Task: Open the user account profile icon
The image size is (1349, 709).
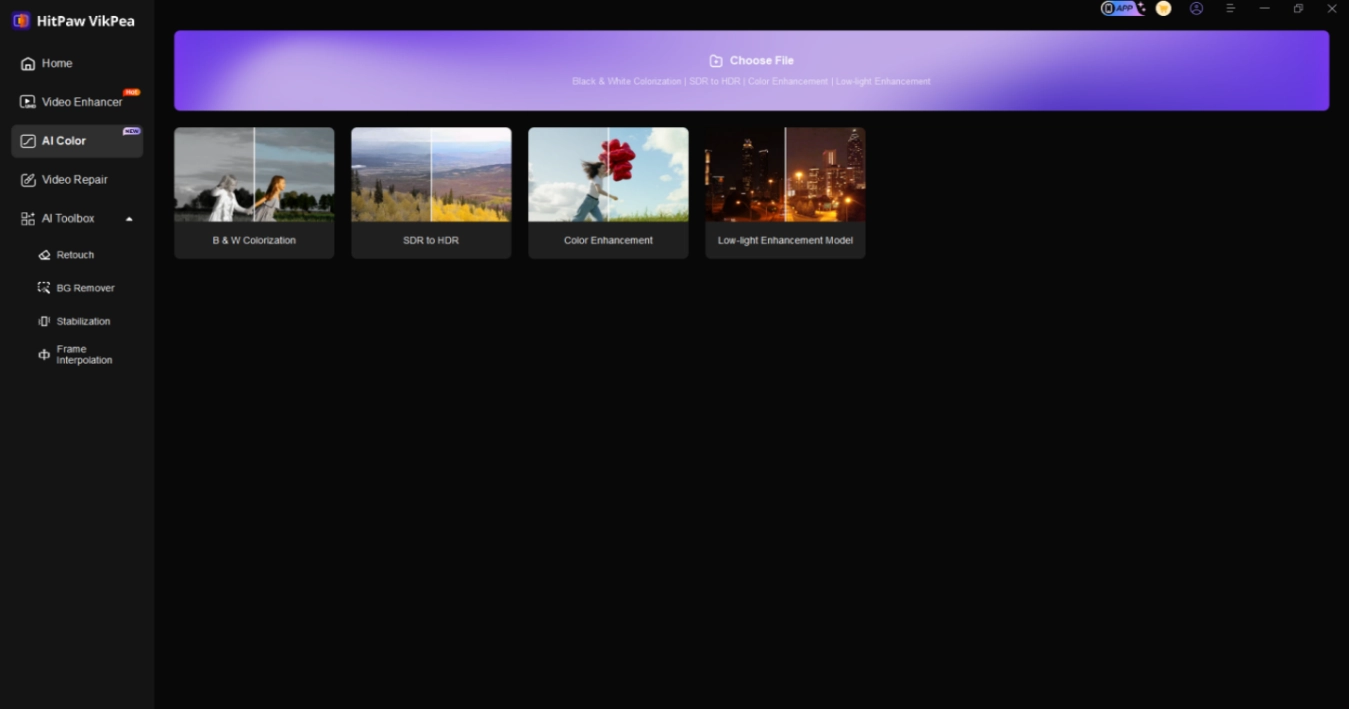Action: click(1196, 8)
